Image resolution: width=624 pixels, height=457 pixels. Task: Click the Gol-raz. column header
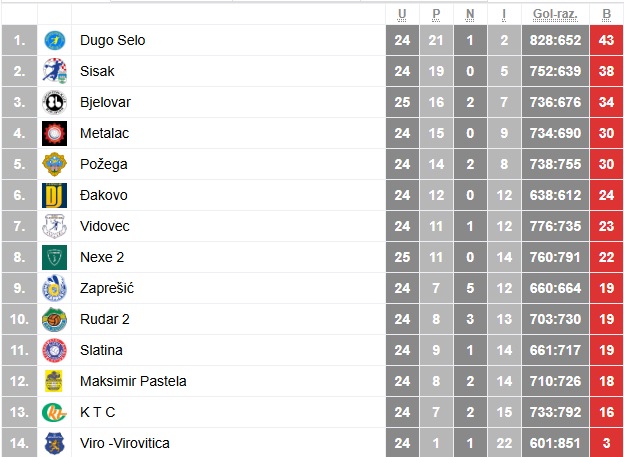coord(555,14)
